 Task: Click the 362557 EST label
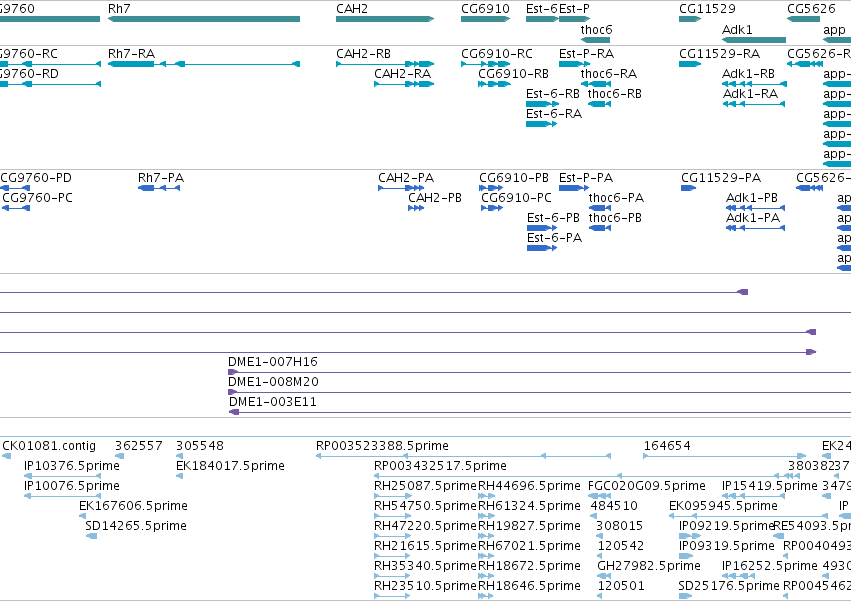point(138,446)
